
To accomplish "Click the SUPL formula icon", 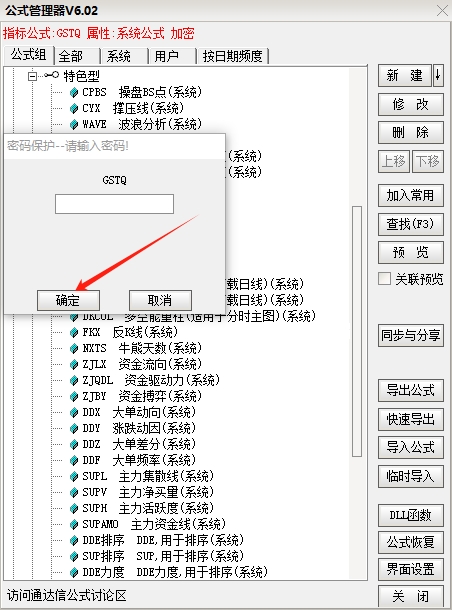I will click(x=74, y=476).
